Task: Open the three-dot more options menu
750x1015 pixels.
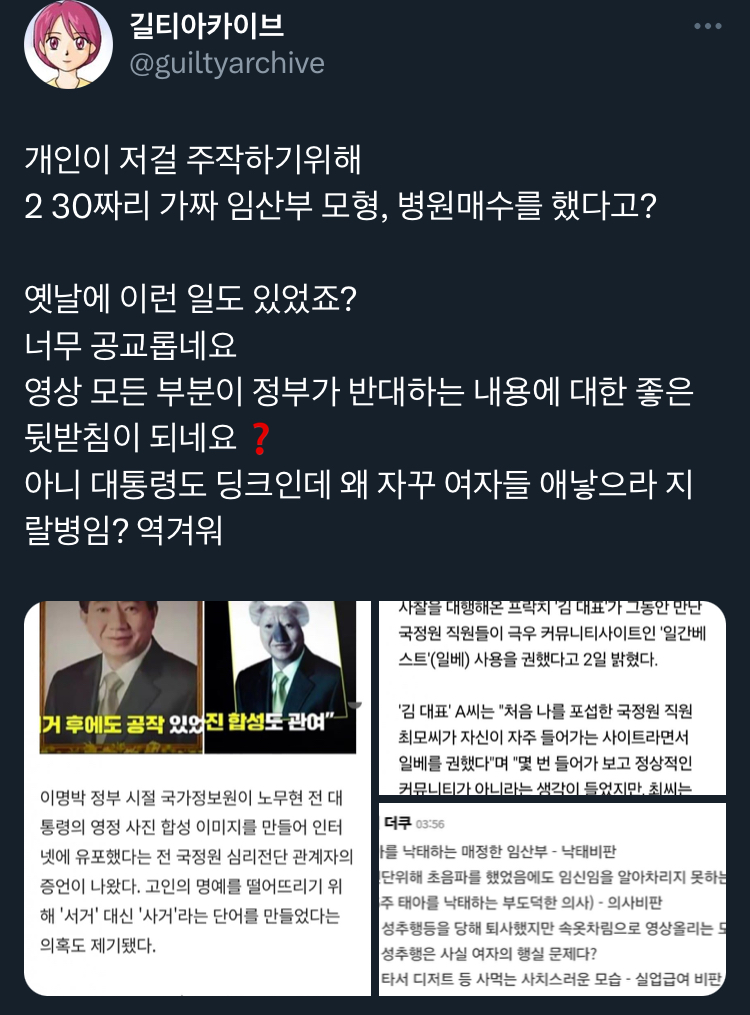Action: 707,27
